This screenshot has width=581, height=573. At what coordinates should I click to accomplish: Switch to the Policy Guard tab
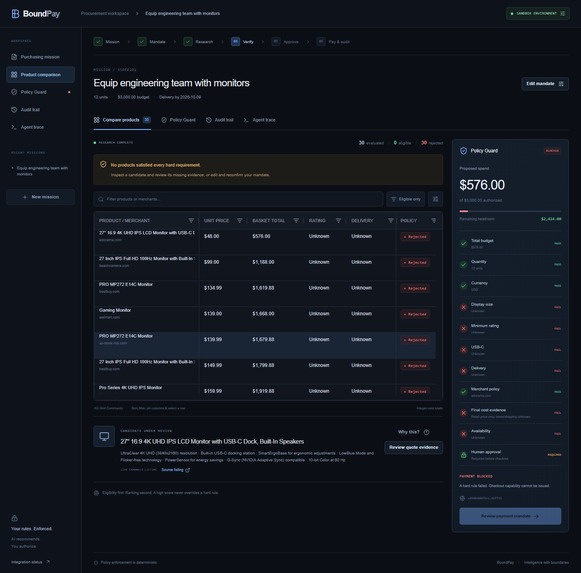[x=178, y=120]
